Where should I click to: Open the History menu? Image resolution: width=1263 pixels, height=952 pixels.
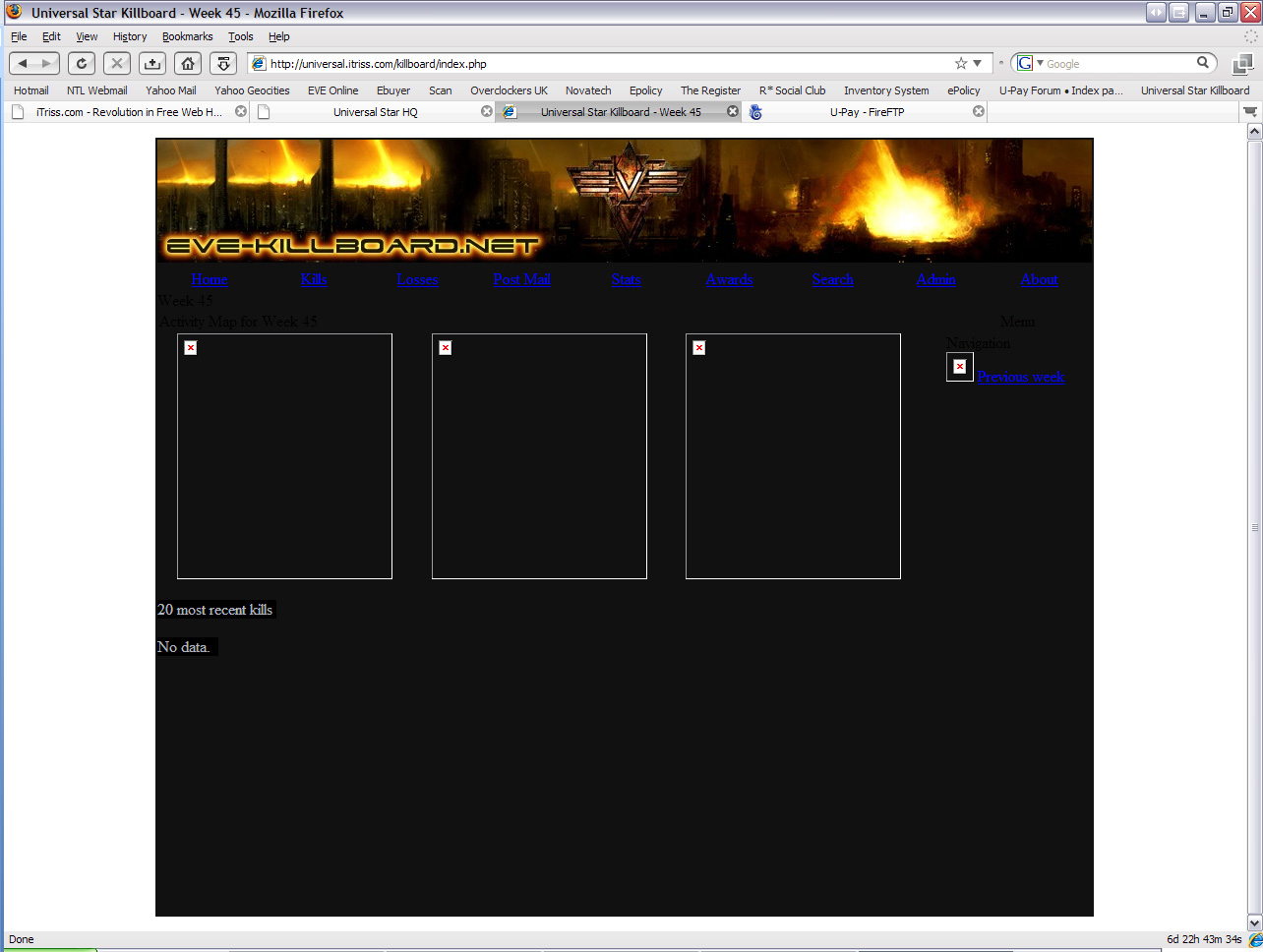coord(130,36)
